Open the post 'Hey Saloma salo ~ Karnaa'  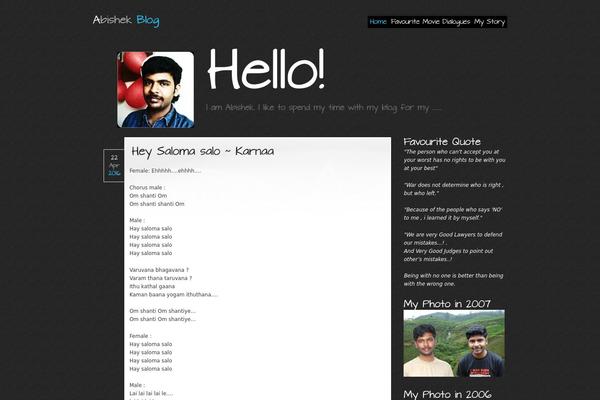coord(202,151)
